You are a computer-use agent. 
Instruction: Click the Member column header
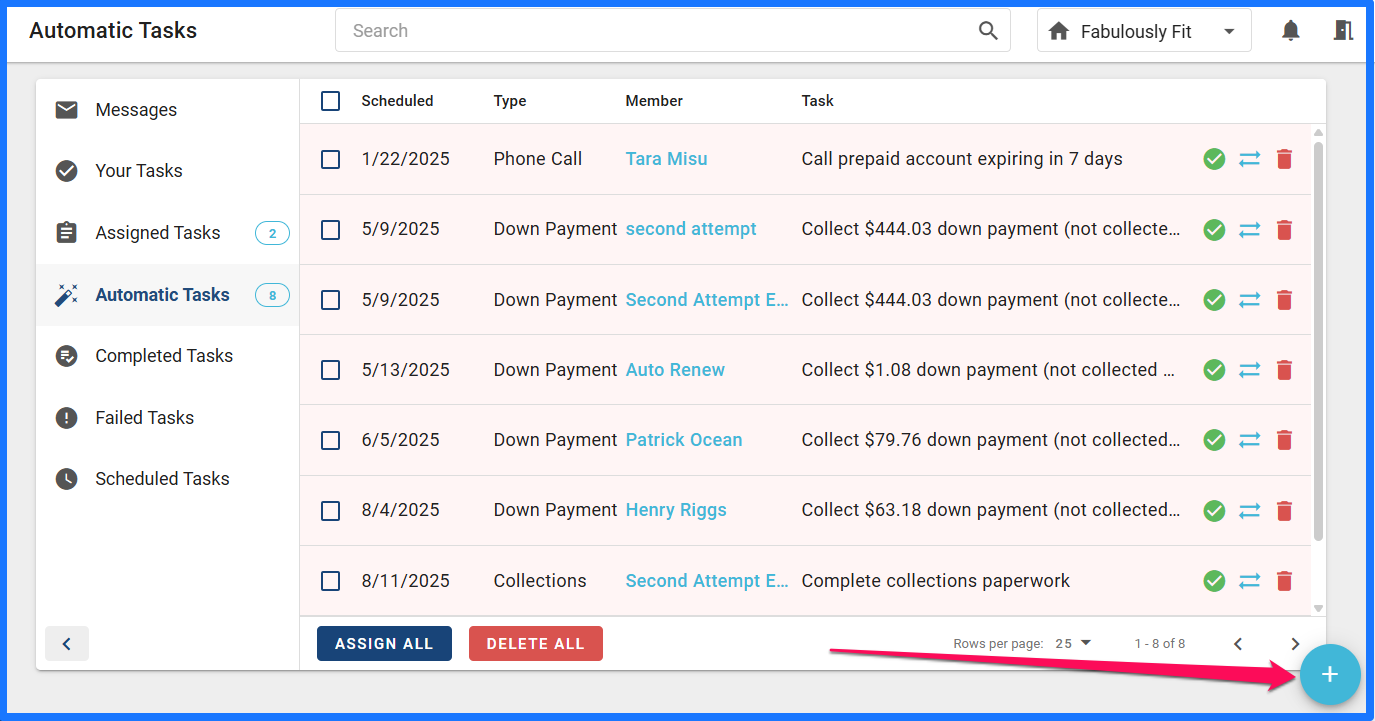[654, 101]
